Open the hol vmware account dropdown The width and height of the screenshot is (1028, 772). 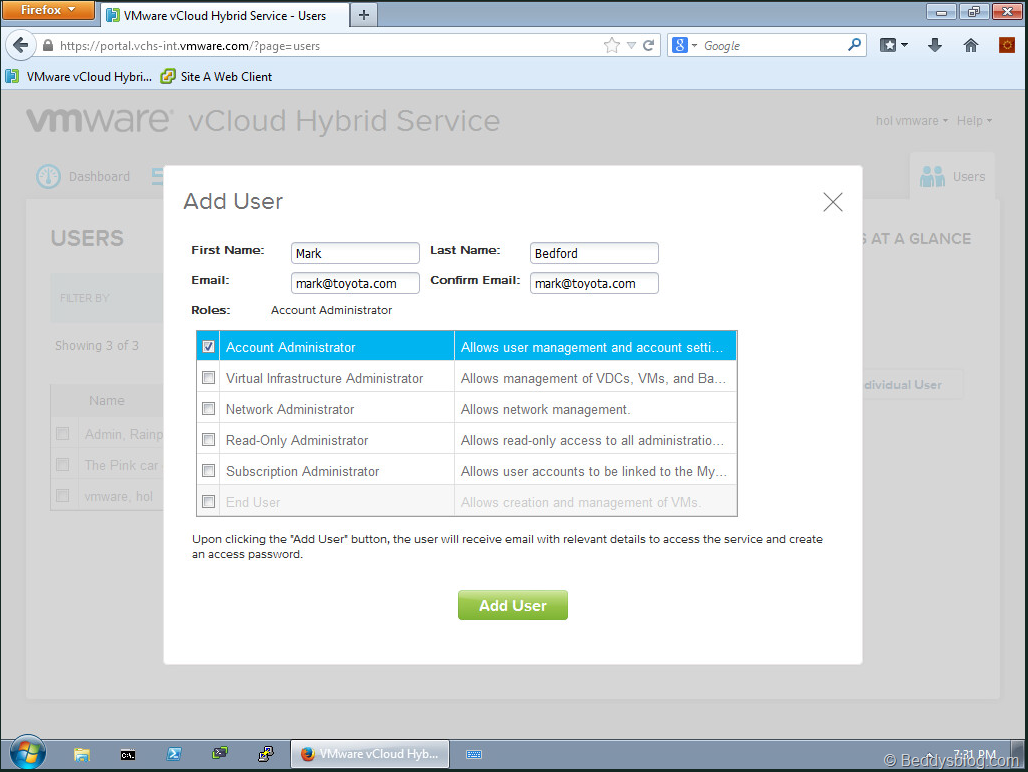[911, 121]
